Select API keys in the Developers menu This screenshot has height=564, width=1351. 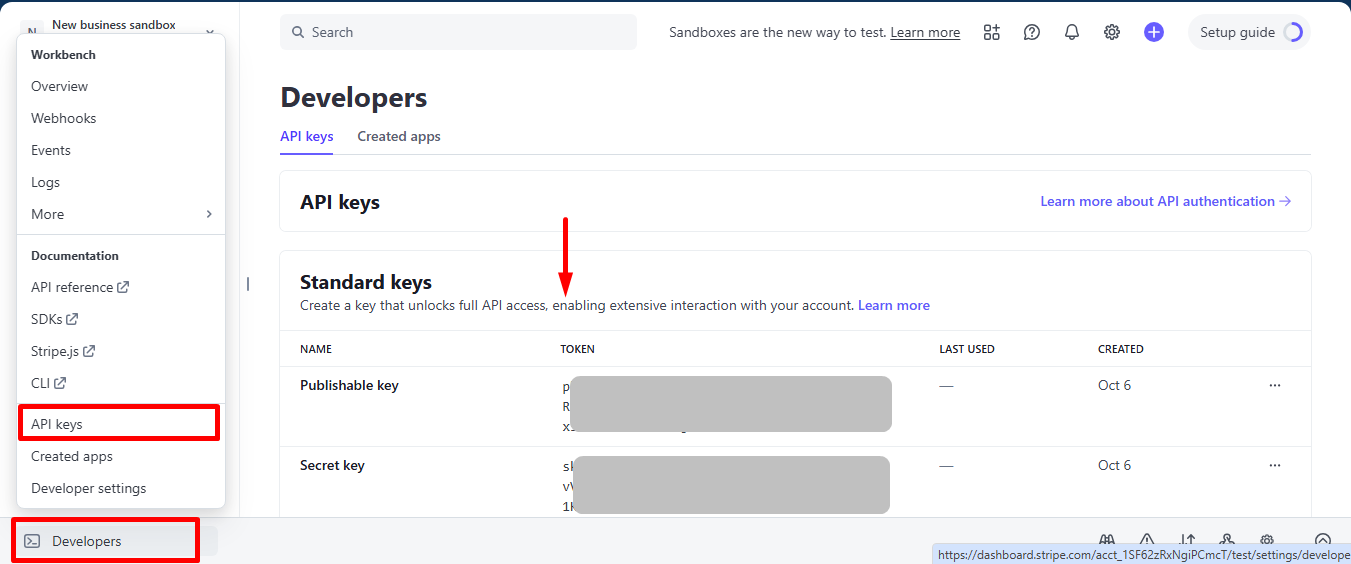[x=57, y=424]
